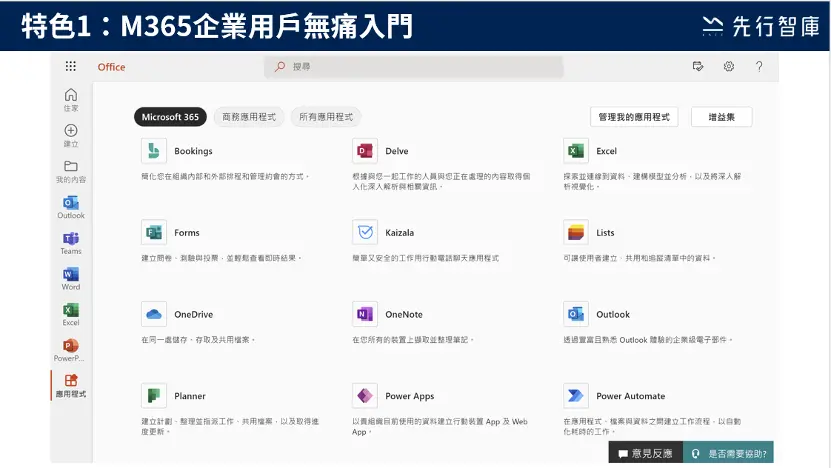
Task: Click the Power Apps name text
Action: (x=410, y=396)
